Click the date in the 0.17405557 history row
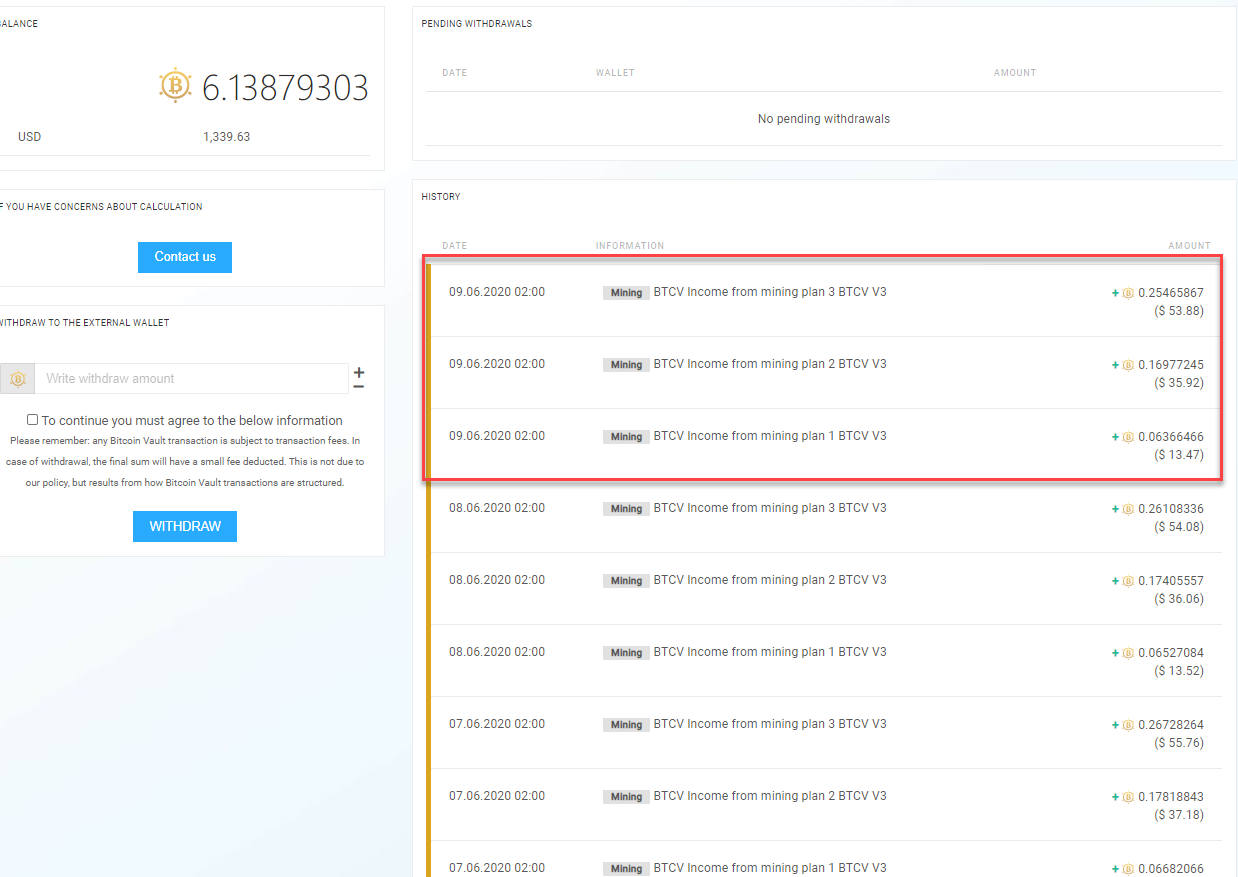The width and height of the screenshot is (1238, 877). point(497,580)
